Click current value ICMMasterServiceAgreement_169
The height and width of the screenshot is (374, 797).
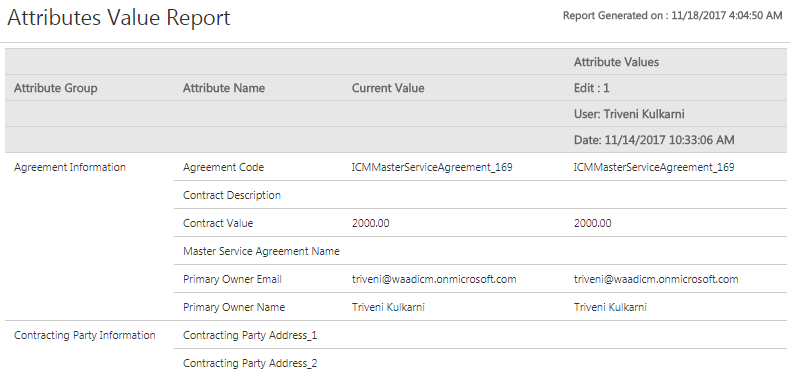click(432, 167)
